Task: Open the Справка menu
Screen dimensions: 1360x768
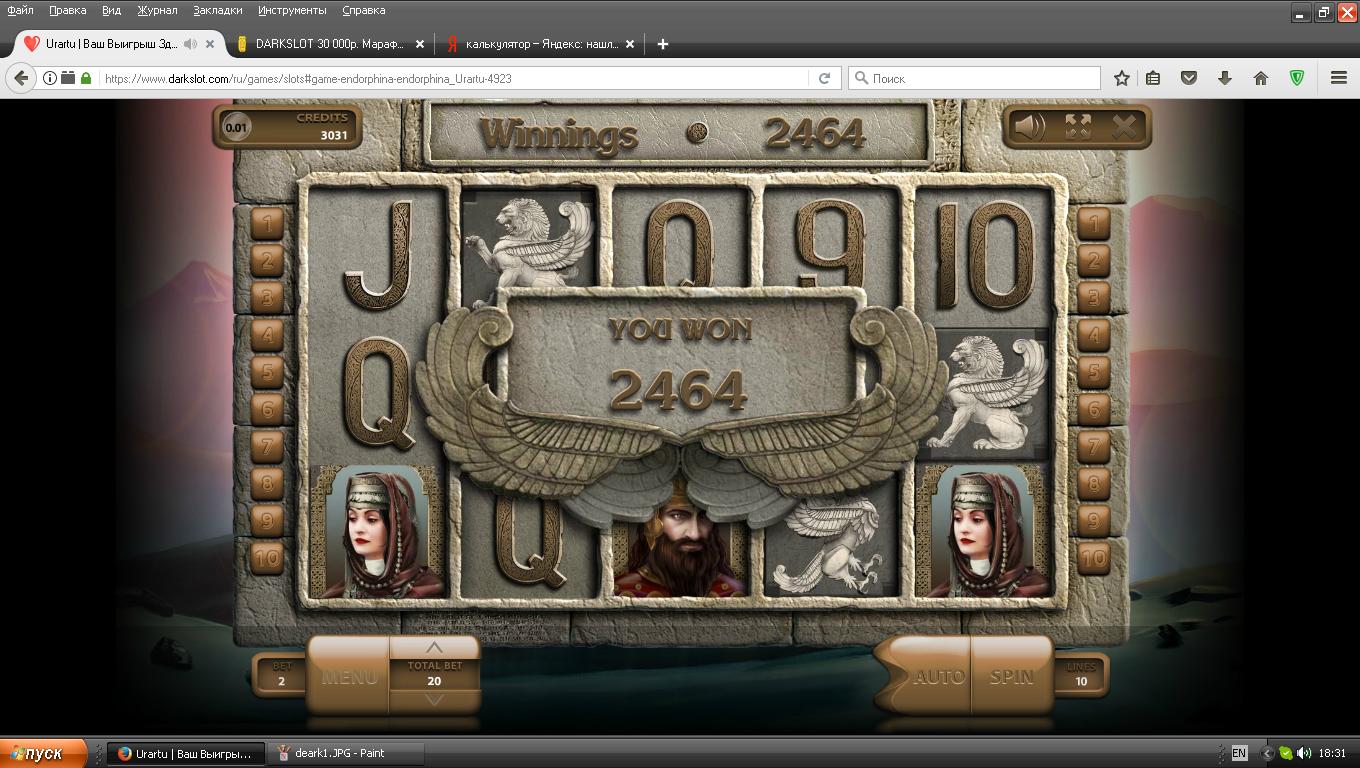Action: click(363, 10)
